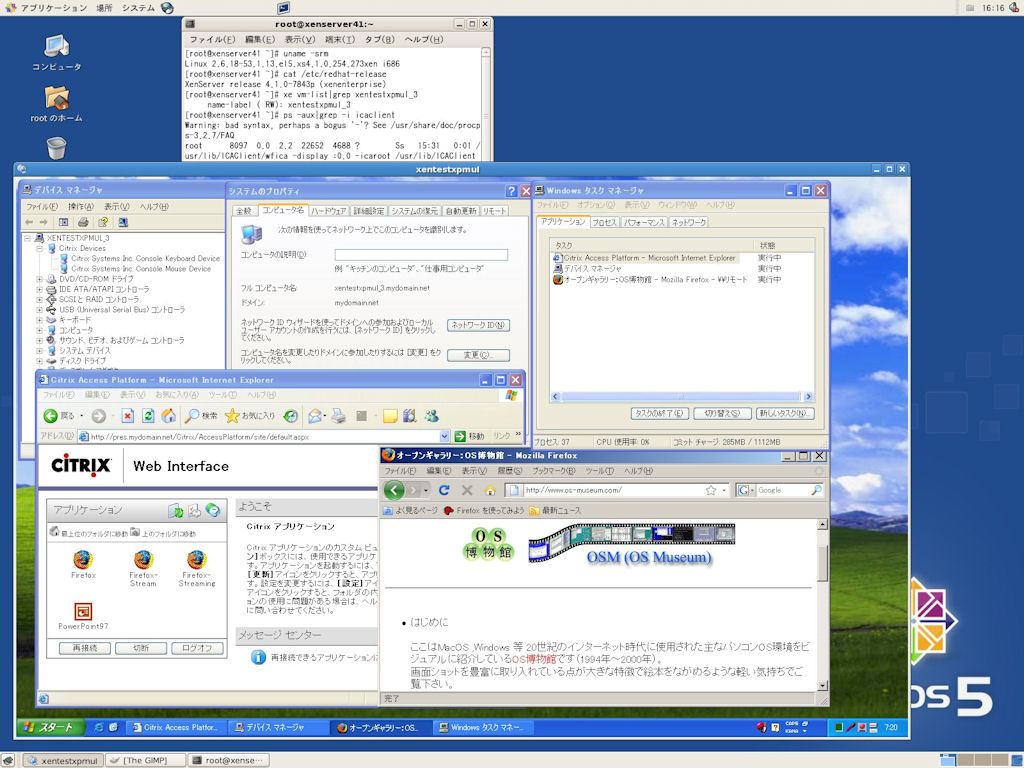The height and width of the screenshot is (768, 1024).
Task: Click Internet Explorer Refresh icon
Action: coord(148,416)
